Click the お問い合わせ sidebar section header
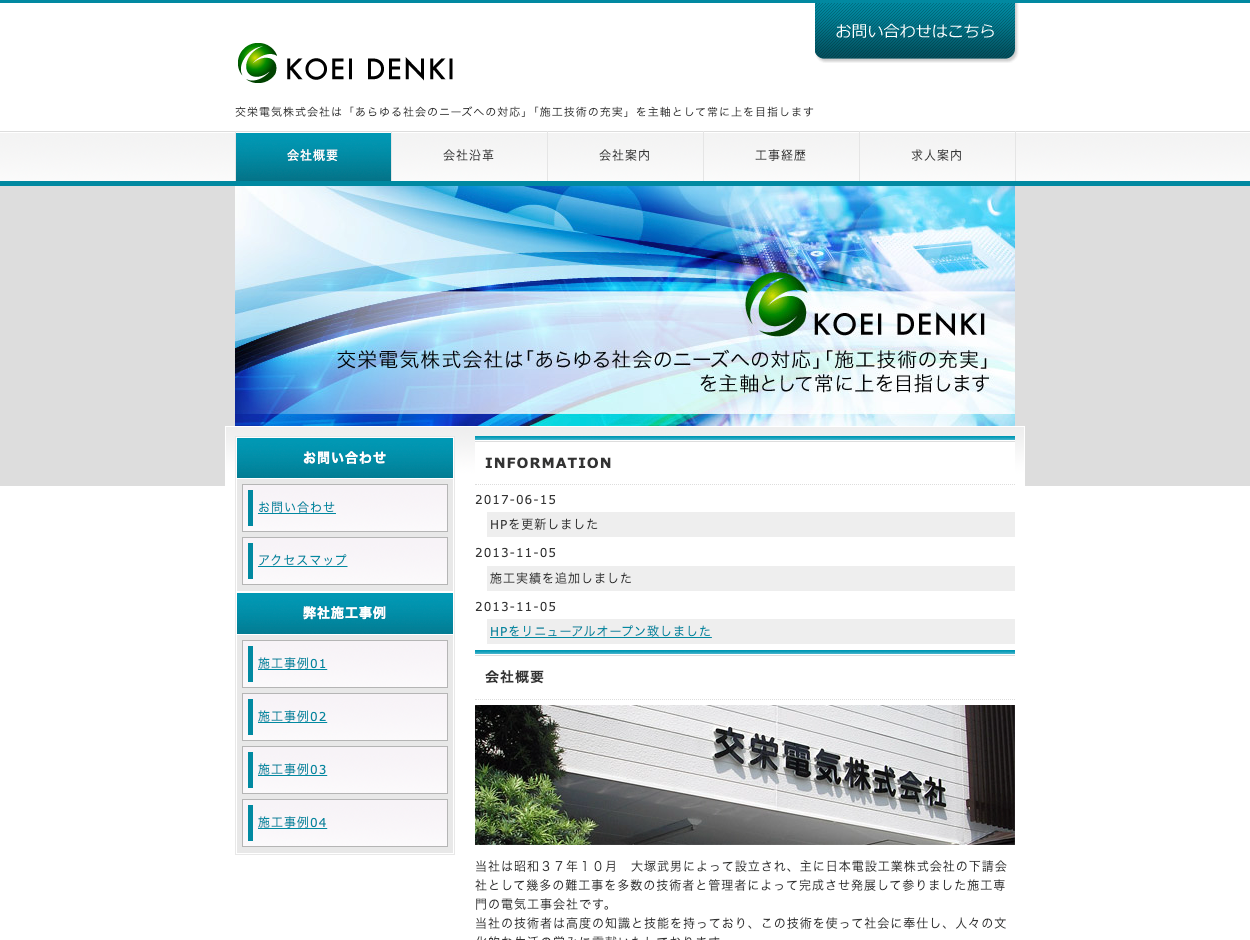The height and width of the screenshot is (940, 1250). pos(344,457)
